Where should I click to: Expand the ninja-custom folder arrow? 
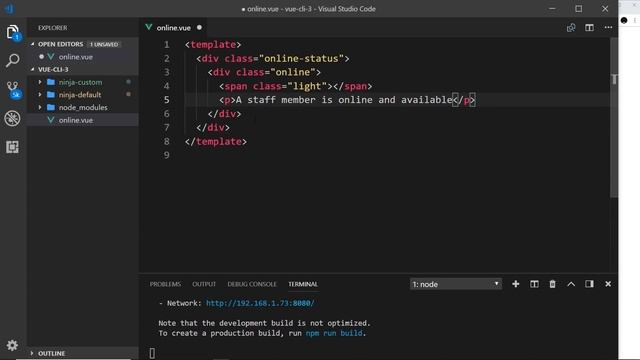pyautogui.click(x=40, y=82)
